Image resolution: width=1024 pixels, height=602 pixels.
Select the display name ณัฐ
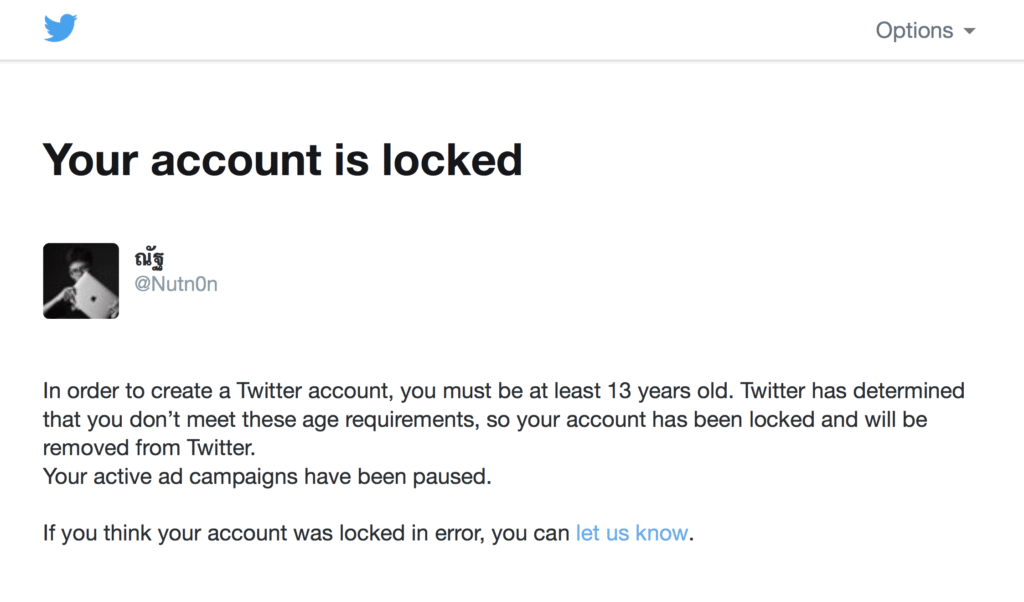[x=150, y=259]
